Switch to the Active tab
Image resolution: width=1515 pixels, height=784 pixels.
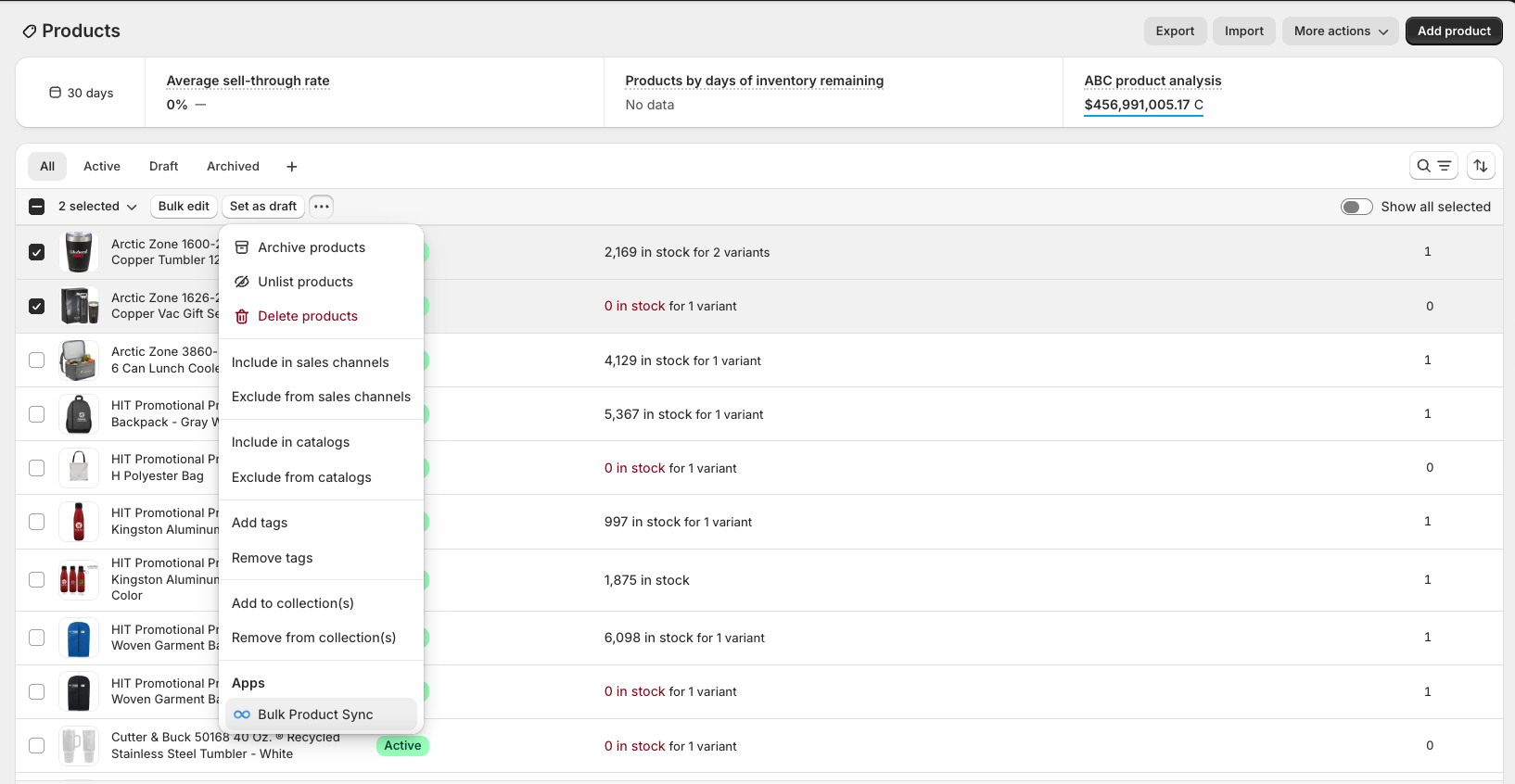coord(102,167)
